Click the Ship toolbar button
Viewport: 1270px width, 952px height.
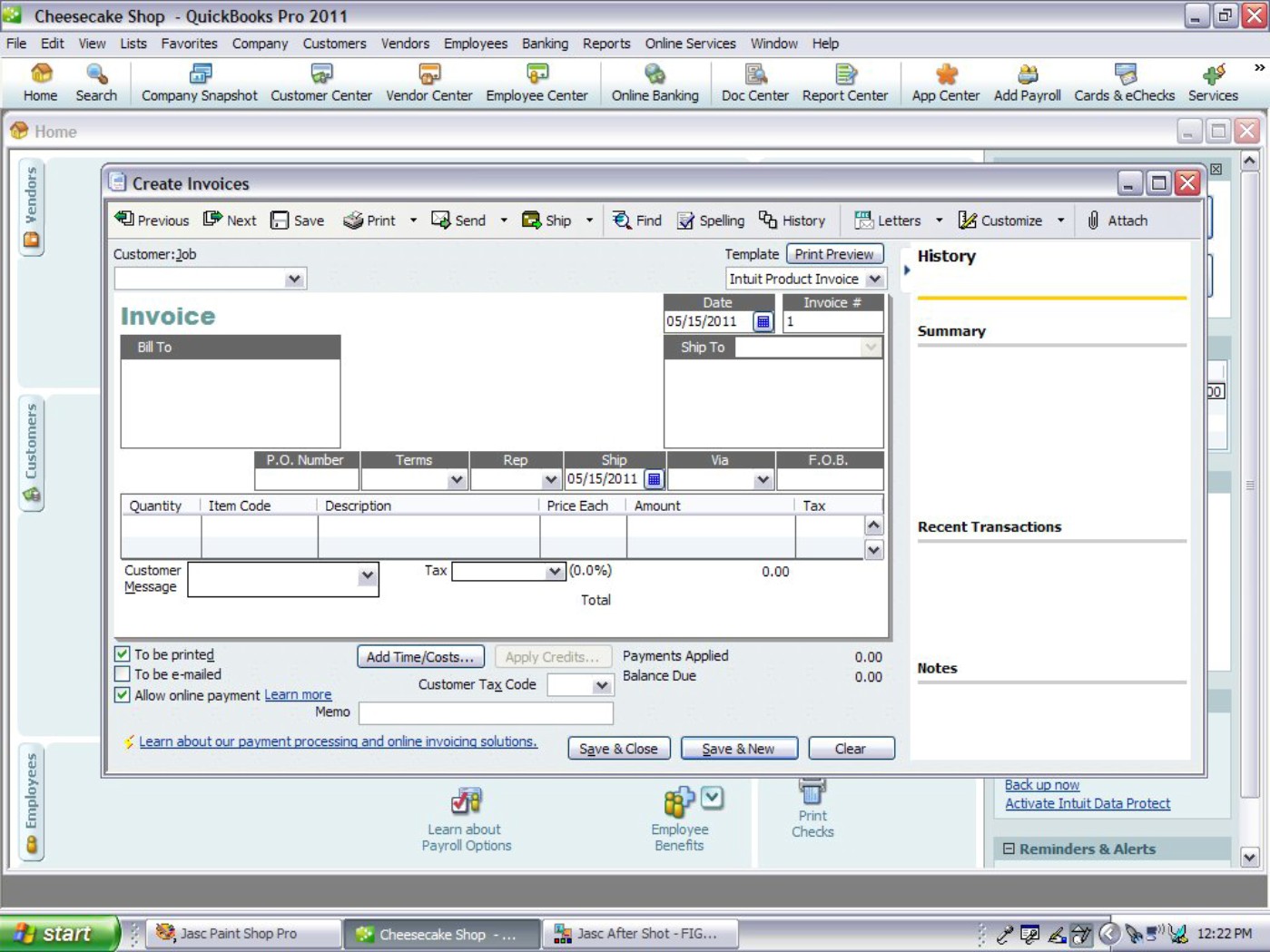tap(546, 221)
